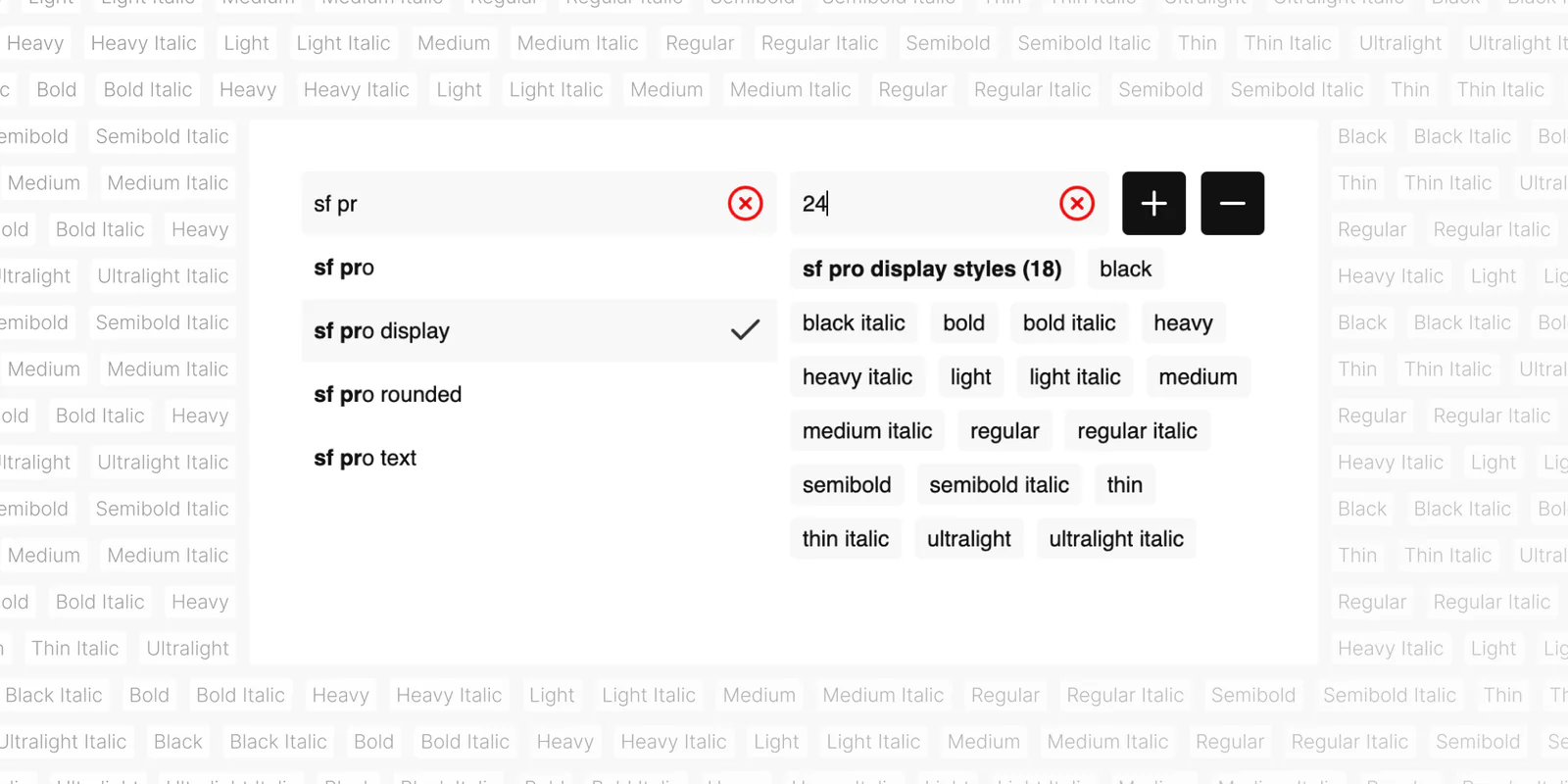Choose the bold style chip
This screenshot has height=784, width=1568.
[x=963, y=322]
